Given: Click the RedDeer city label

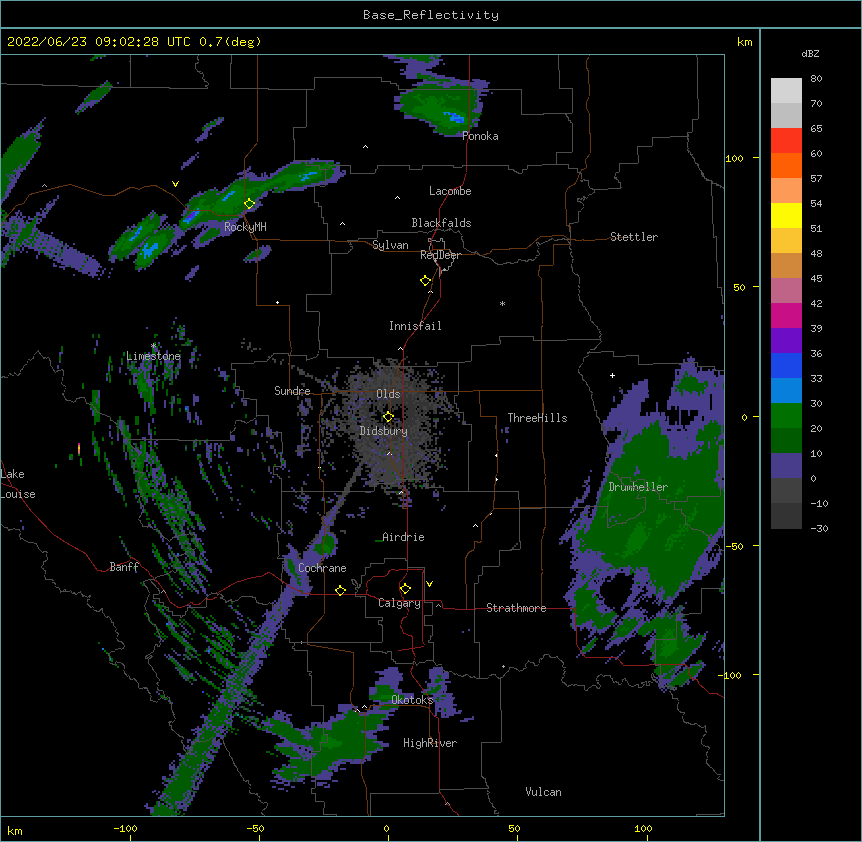Looking at the screenshot, I should [x=440, y=255].
